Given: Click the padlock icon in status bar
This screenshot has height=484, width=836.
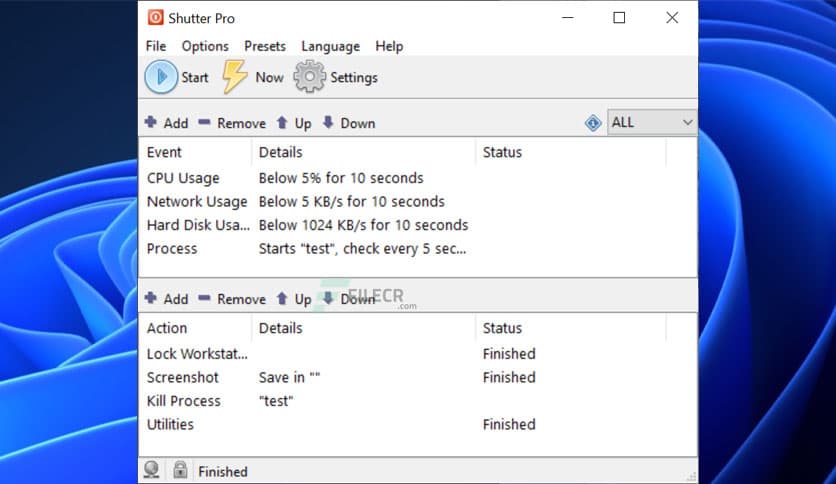Looking at the screenshot, I should (180, 470).
